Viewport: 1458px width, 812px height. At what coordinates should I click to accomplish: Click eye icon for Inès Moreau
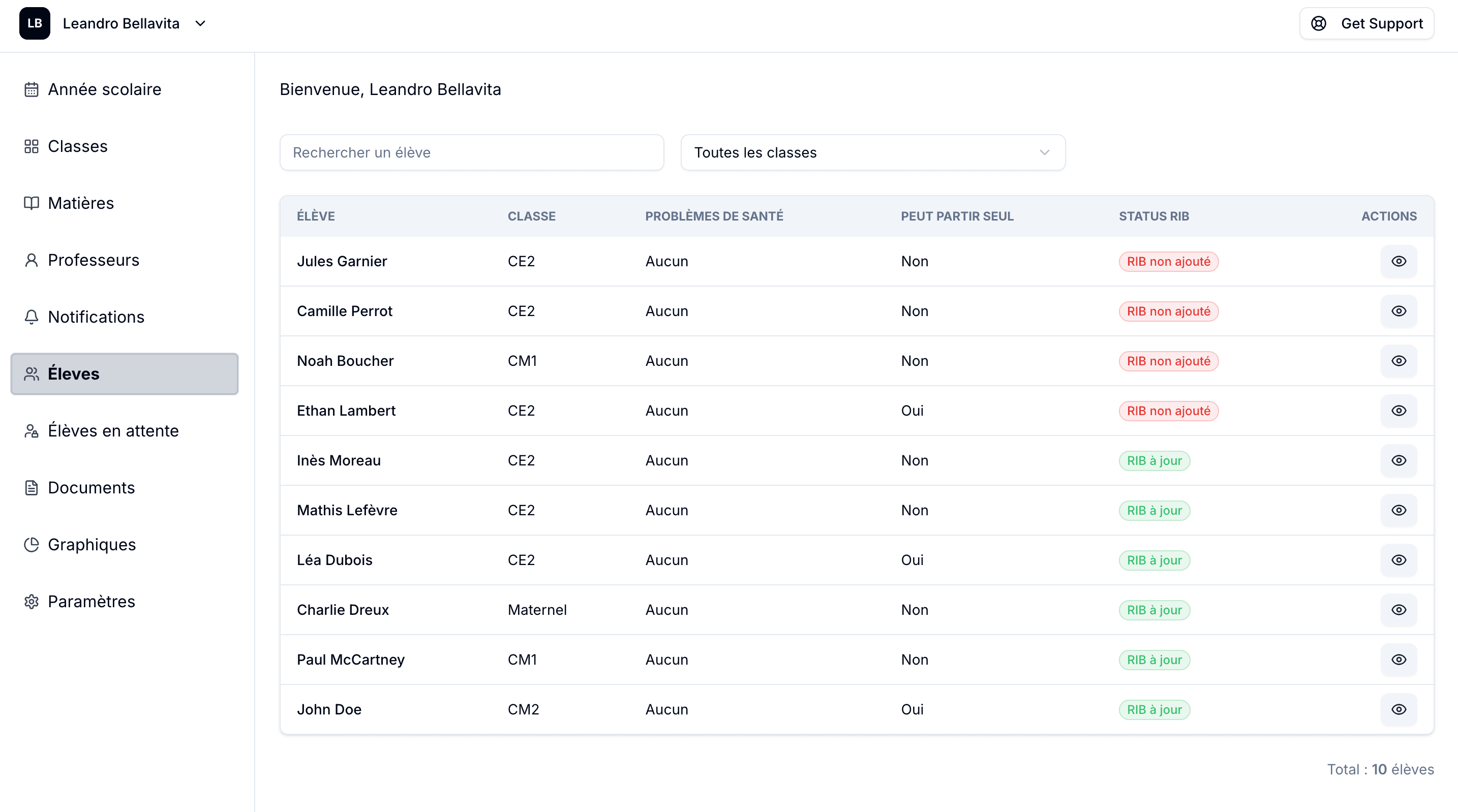coord(1399,460)
